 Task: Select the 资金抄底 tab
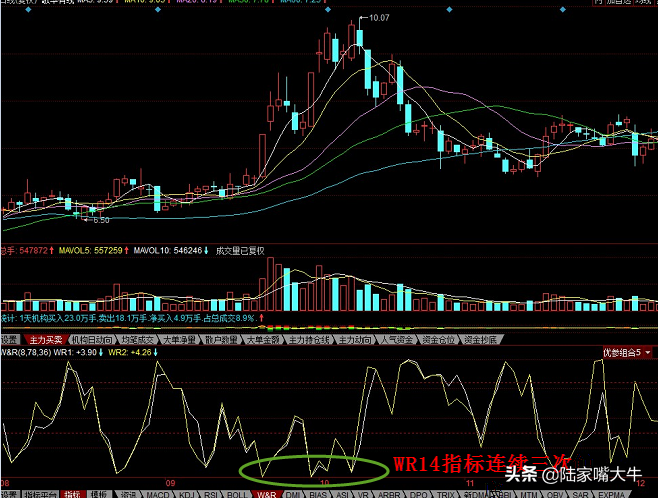(480, 339)
